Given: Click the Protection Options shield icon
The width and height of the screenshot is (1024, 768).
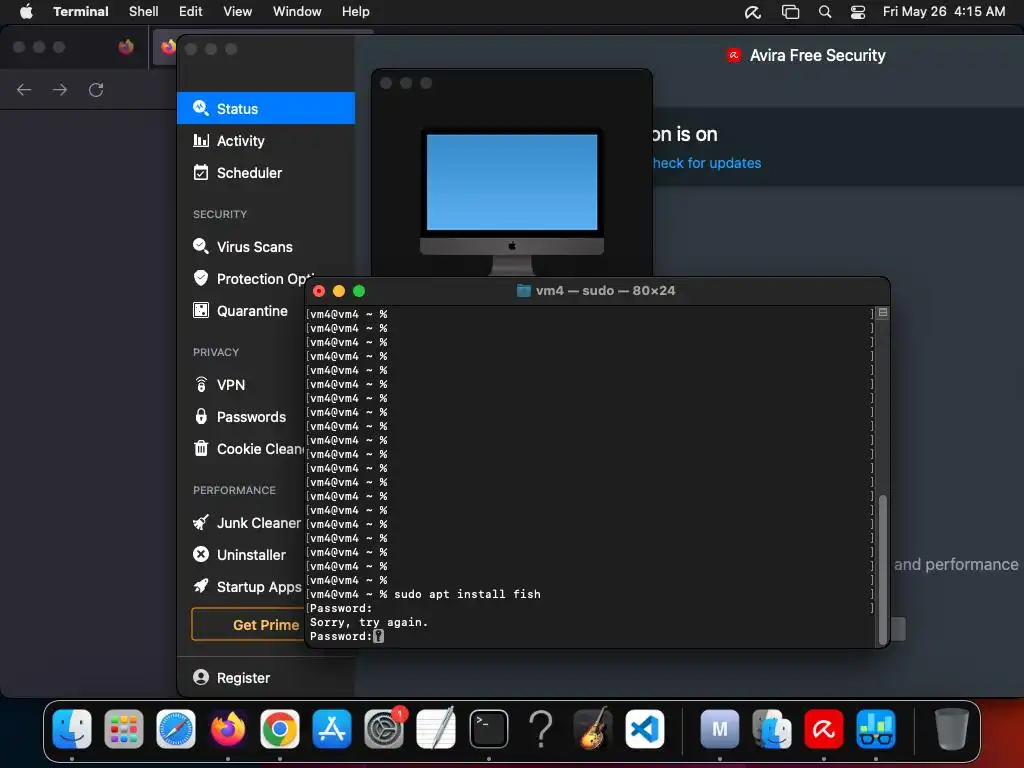Looking at the screenshot, I should tap(201, 278).
